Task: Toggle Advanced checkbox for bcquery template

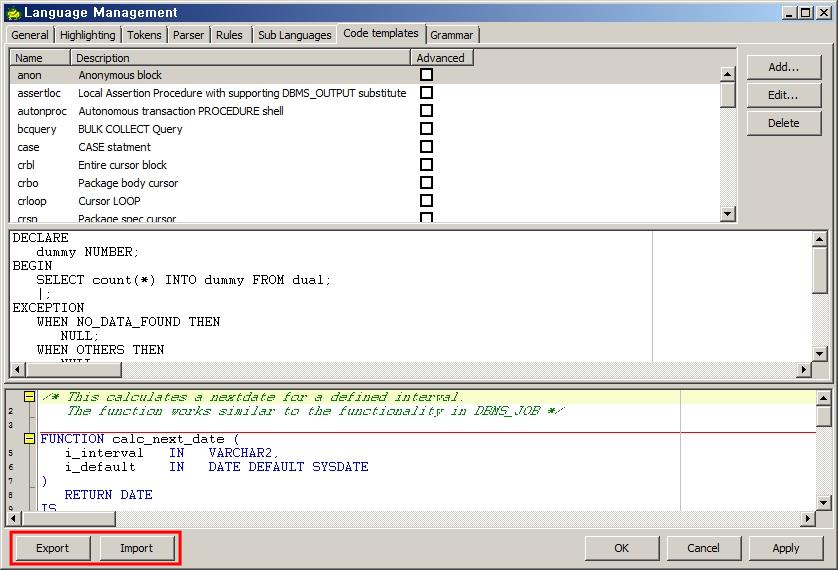Action: 426,129
